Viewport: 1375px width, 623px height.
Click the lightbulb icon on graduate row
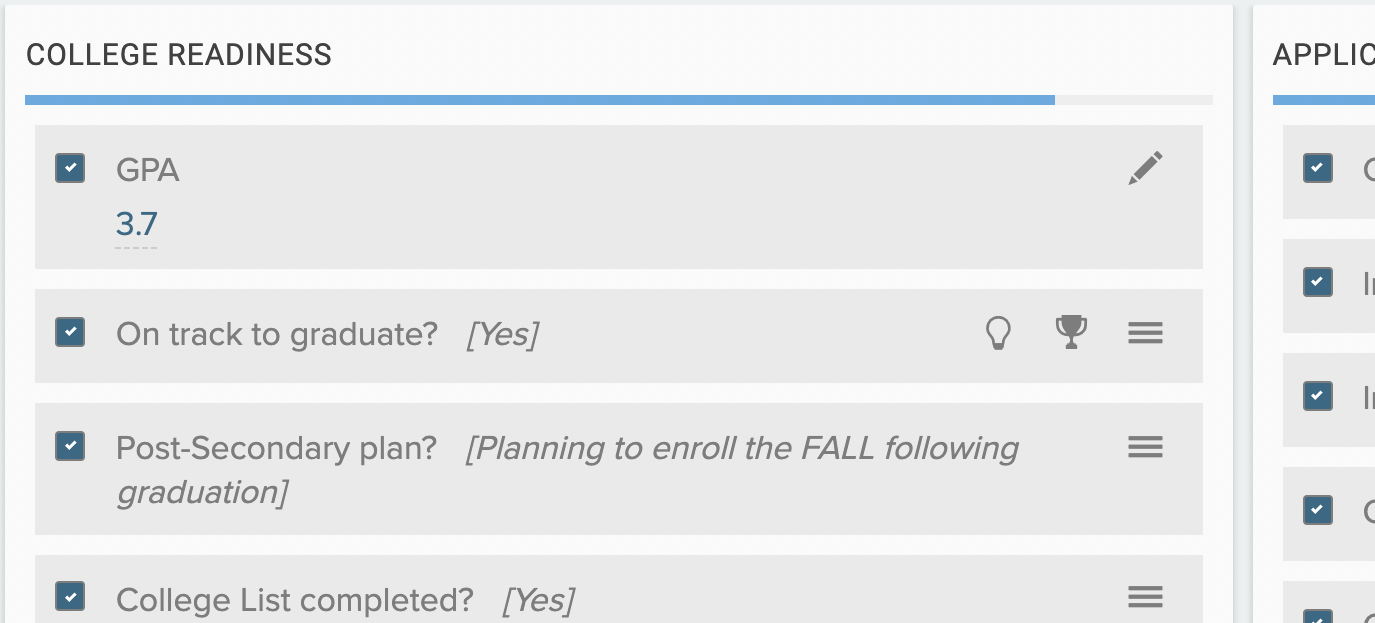point(998,332)
